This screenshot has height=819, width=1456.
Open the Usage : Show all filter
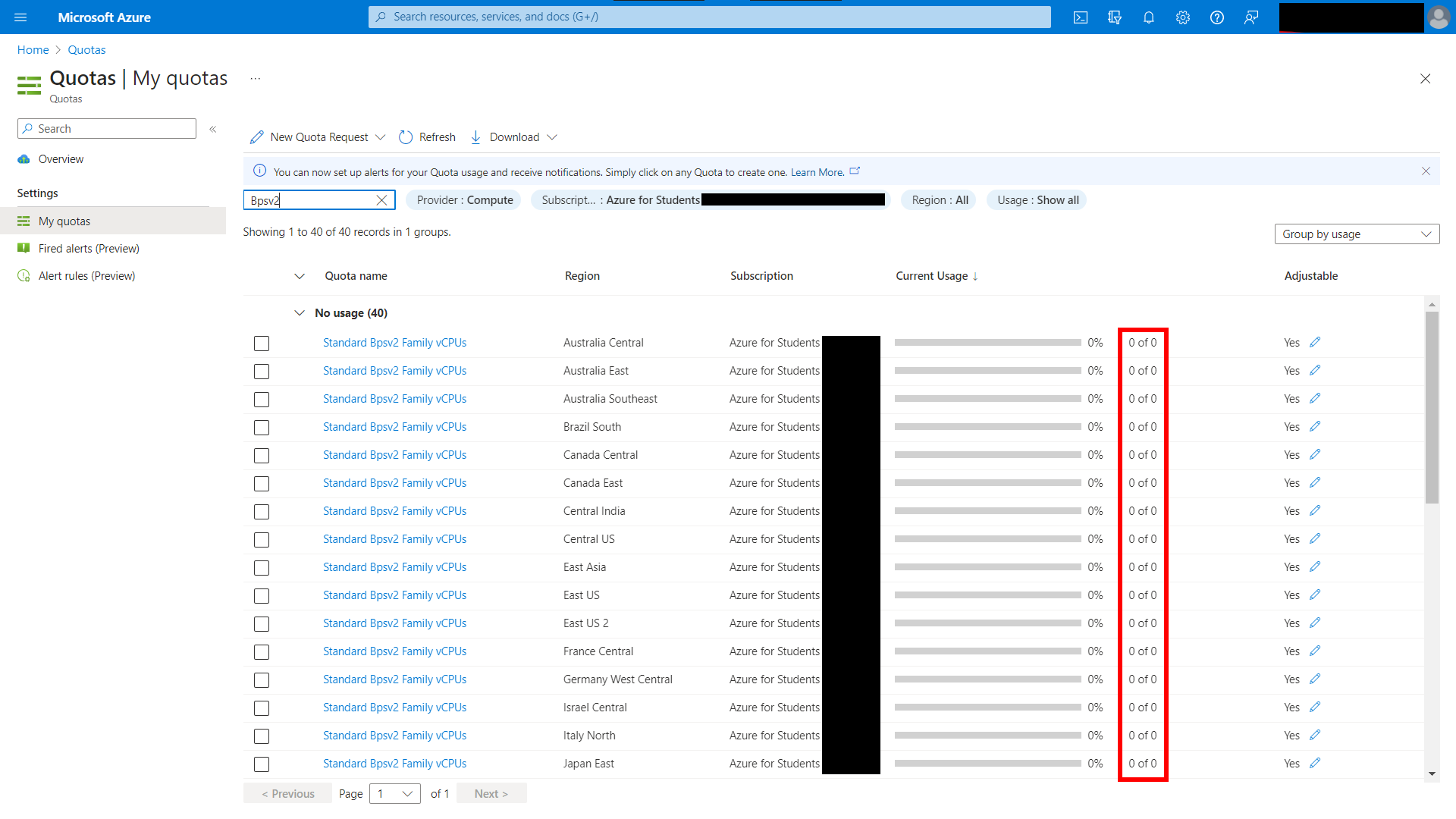point(1037,200)
